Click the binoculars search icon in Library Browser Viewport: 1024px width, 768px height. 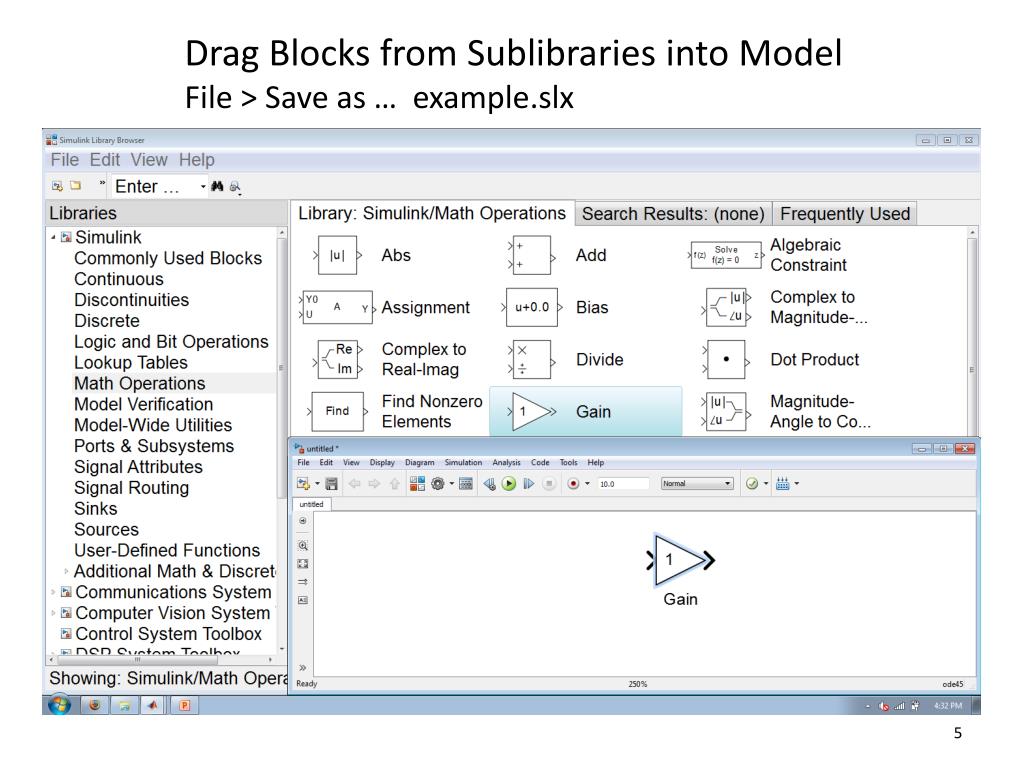217,187
